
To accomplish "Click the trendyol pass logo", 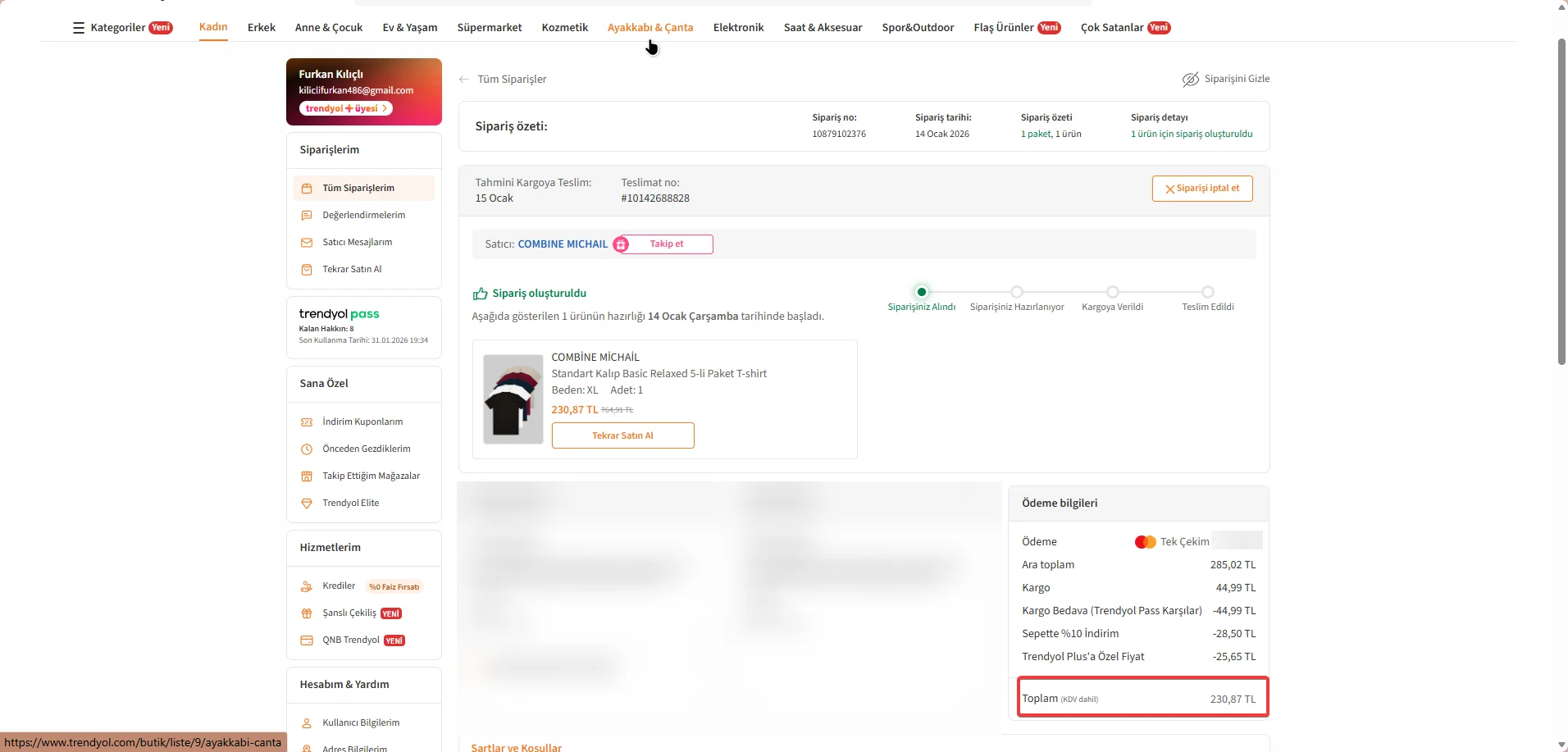I will point(339,314).
